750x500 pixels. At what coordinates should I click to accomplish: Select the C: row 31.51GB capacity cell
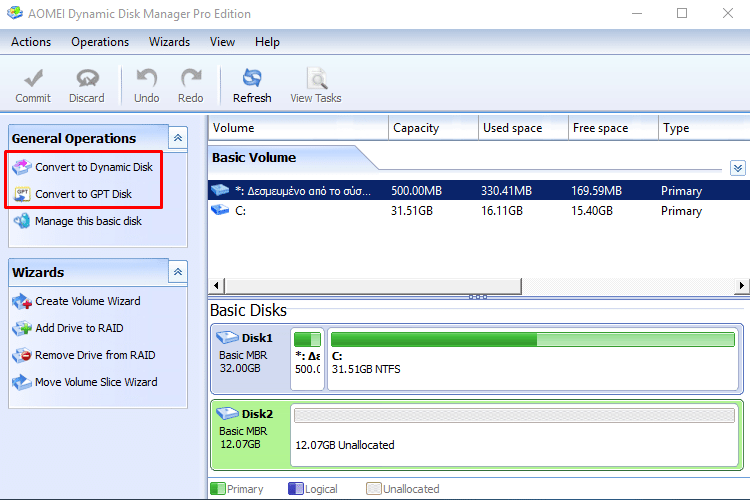[x=412, y=211]
